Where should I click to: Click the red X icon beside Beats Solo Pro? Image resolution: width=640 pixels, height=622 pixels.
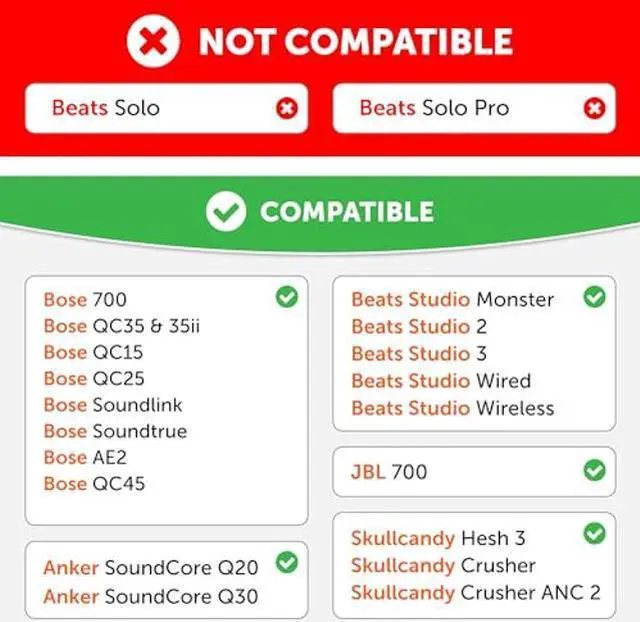pyautogui.click(x=594, y=108)
